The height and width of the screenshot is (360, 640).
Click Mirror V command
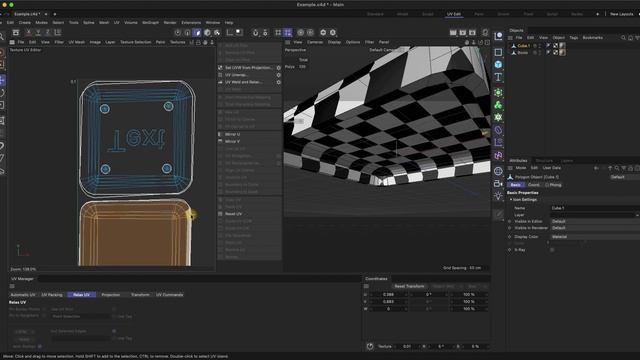coord(232,141)
